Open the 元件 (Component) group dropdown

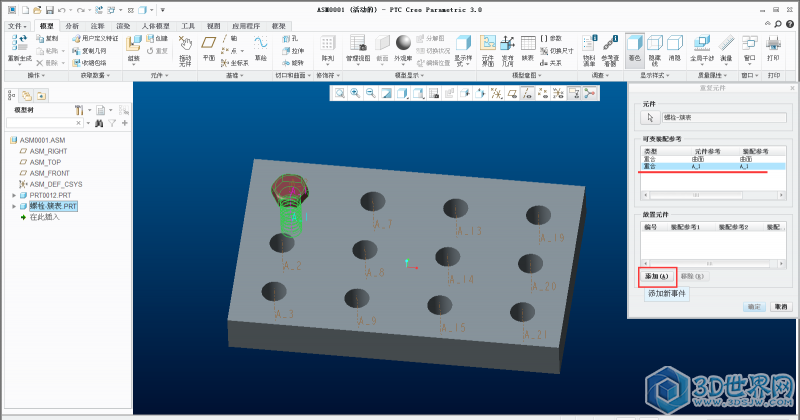(159, 76)
